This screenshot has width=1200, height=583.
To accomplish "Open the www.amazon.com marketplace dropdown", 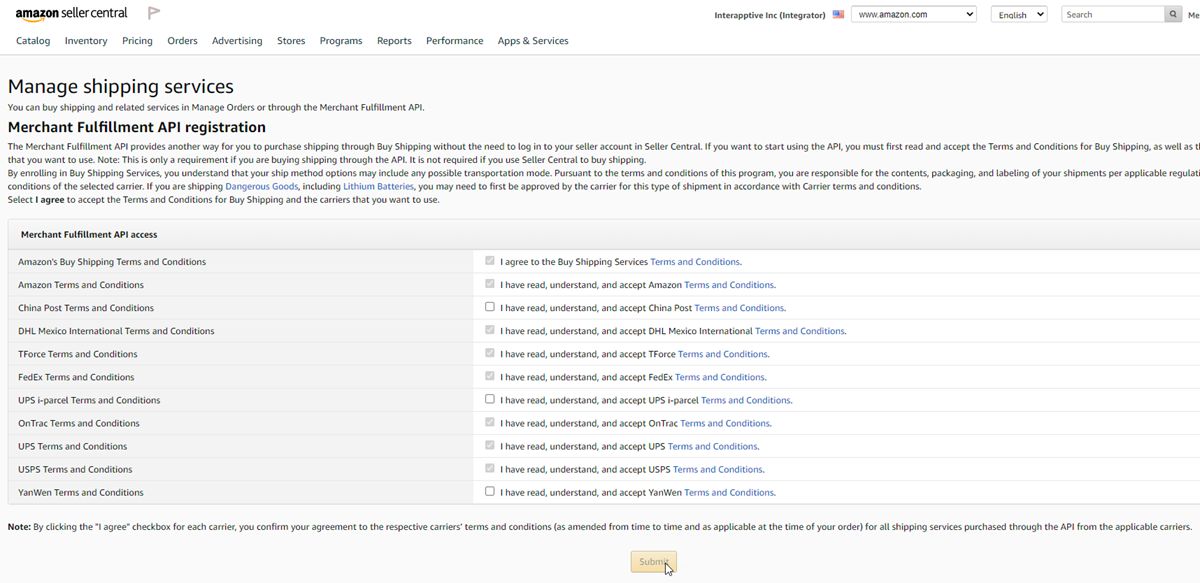I will [914, 15].
